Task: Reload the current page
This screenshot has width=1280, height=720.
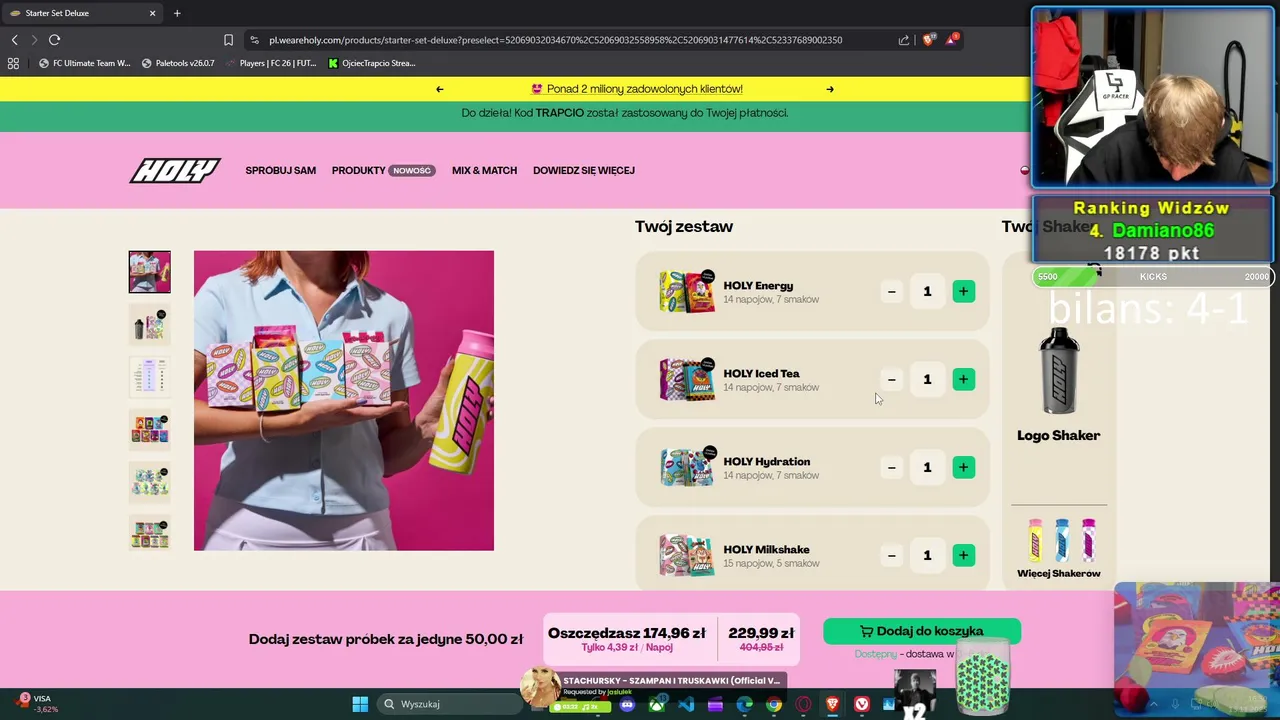Action: click(x=54, y=40)
